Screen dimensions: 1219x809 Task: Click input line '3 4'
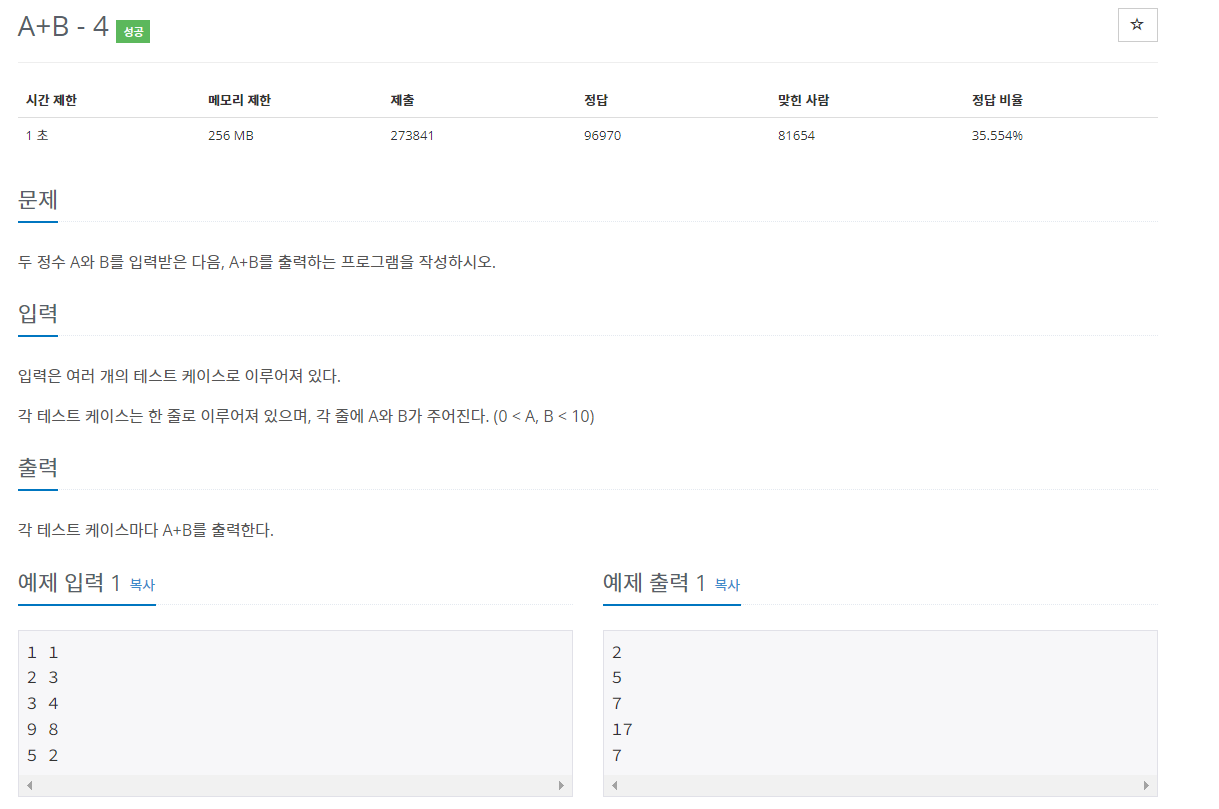[43, 704]
